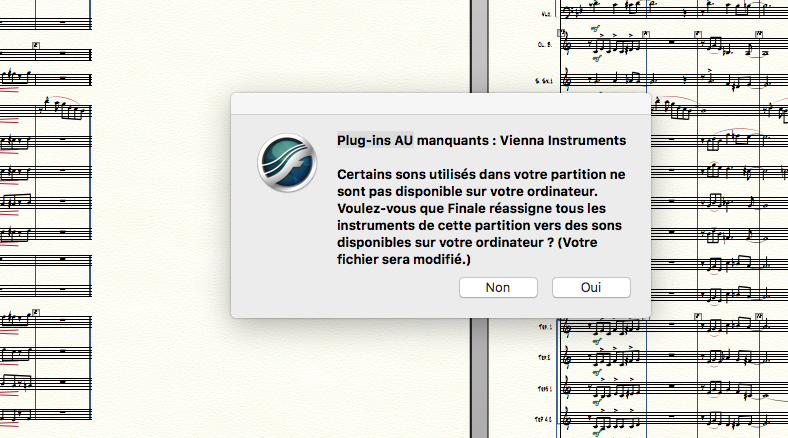Click the upper measure number box on left page
The width and height of the screenshot is (788, 438).
(36, 45)
